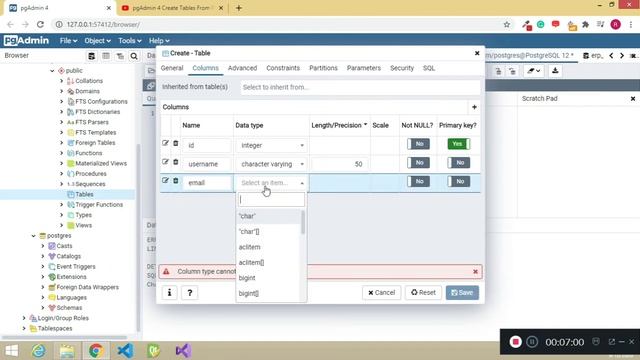Expand the Functions tree node
The width and height of the screenshot is (640, 360).
pos(62,153)
